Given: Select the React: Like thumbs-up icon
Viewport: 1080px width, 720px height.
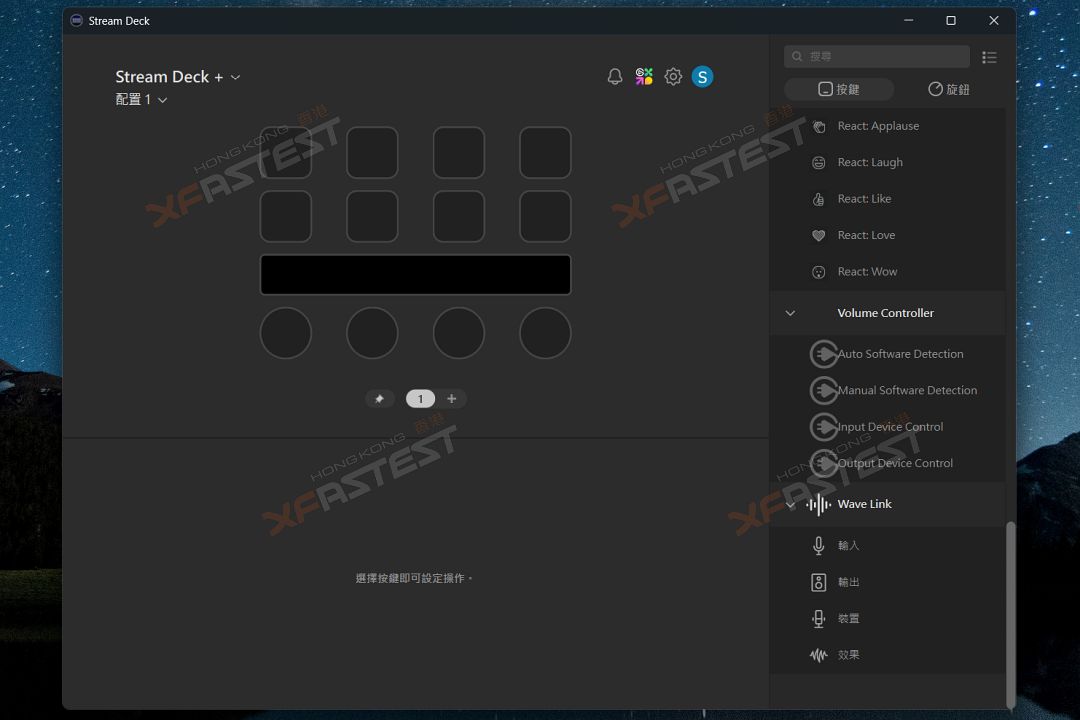Looking at the screenshot, I should (x=818, y=199).
